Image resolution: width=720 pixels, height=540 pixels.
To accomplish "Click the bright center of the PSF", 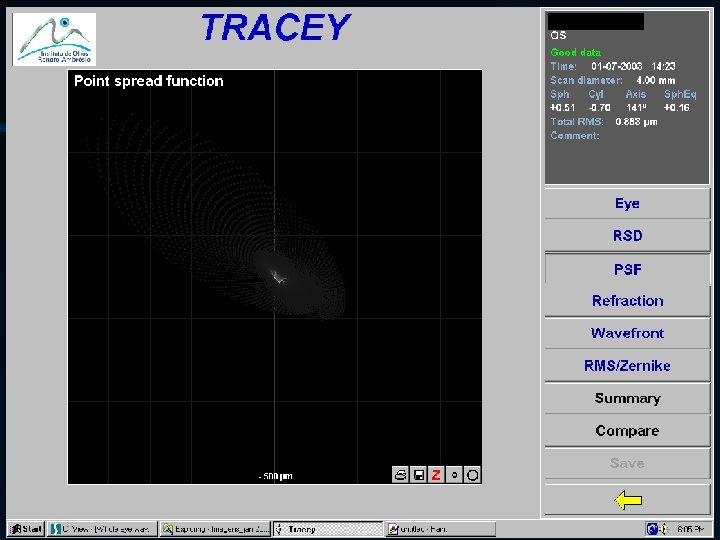I will pos(277,277).
